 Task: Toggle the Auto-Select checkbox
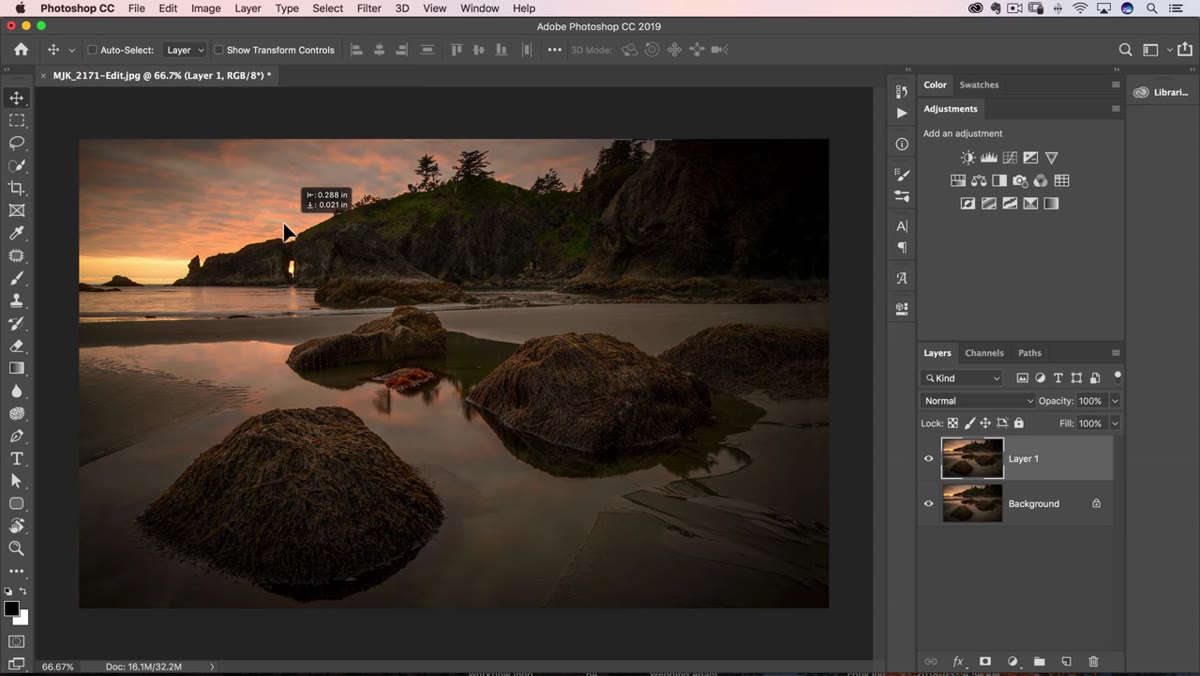[92, 50]
